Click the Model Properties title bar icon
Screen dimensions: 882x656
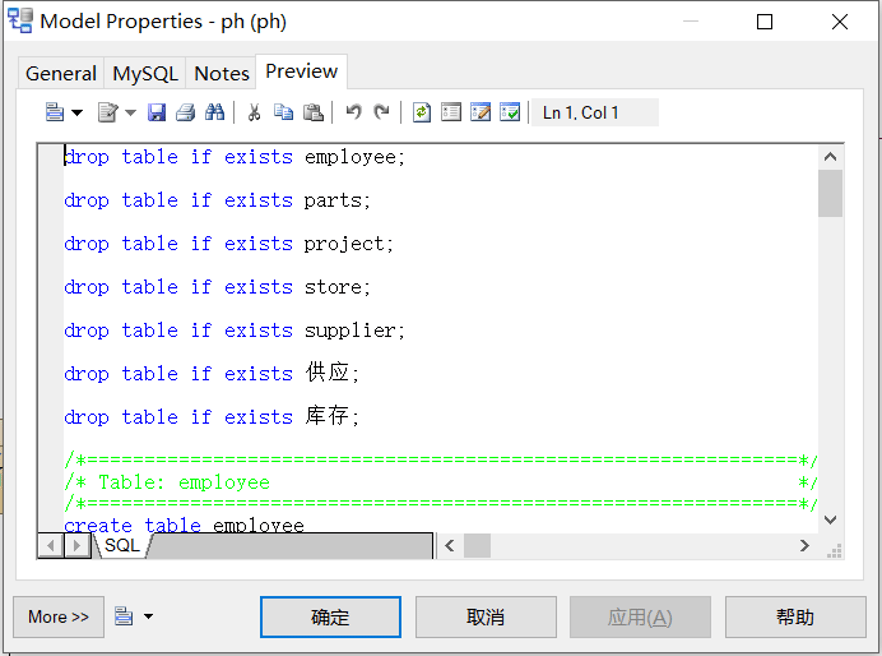click(x=20, y=21)
